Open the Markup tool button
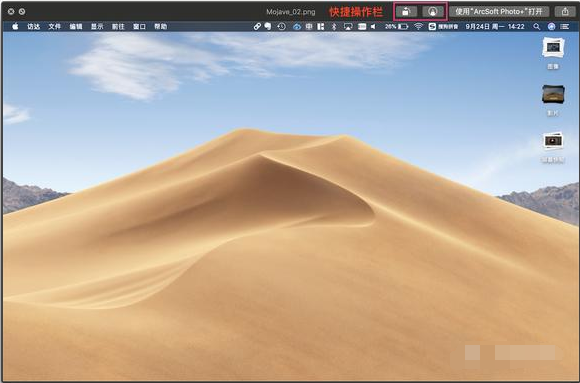This screenshot has width=580, height=383. pos(432,12)
